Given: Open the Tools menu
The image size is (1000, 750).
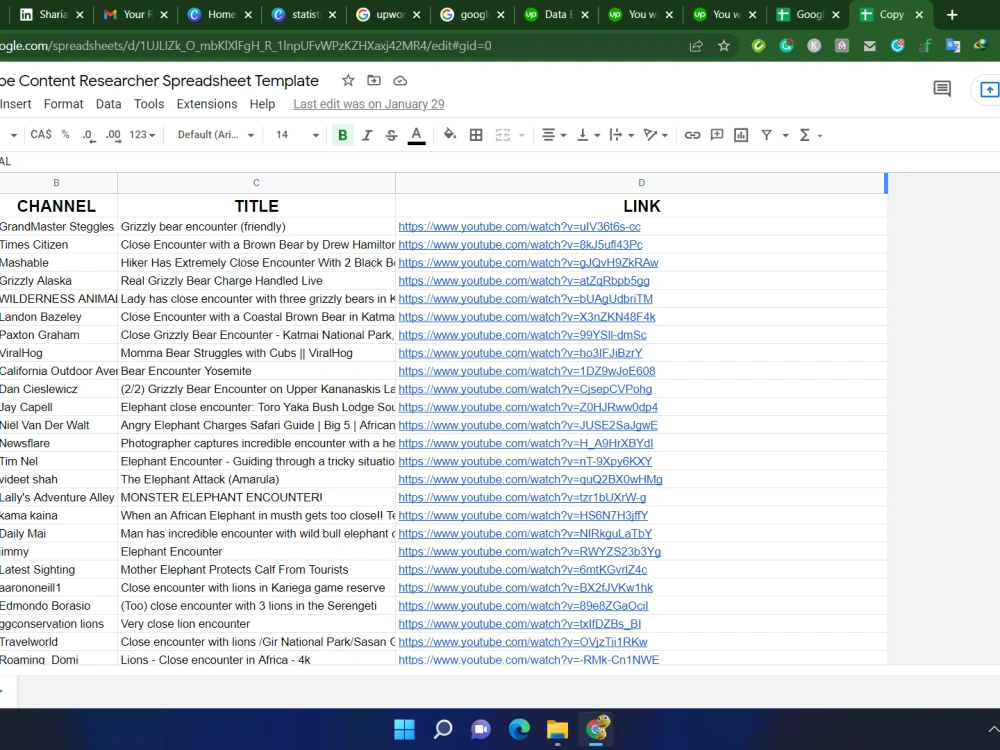Looking at the screenshot, I should pos(149,104).
